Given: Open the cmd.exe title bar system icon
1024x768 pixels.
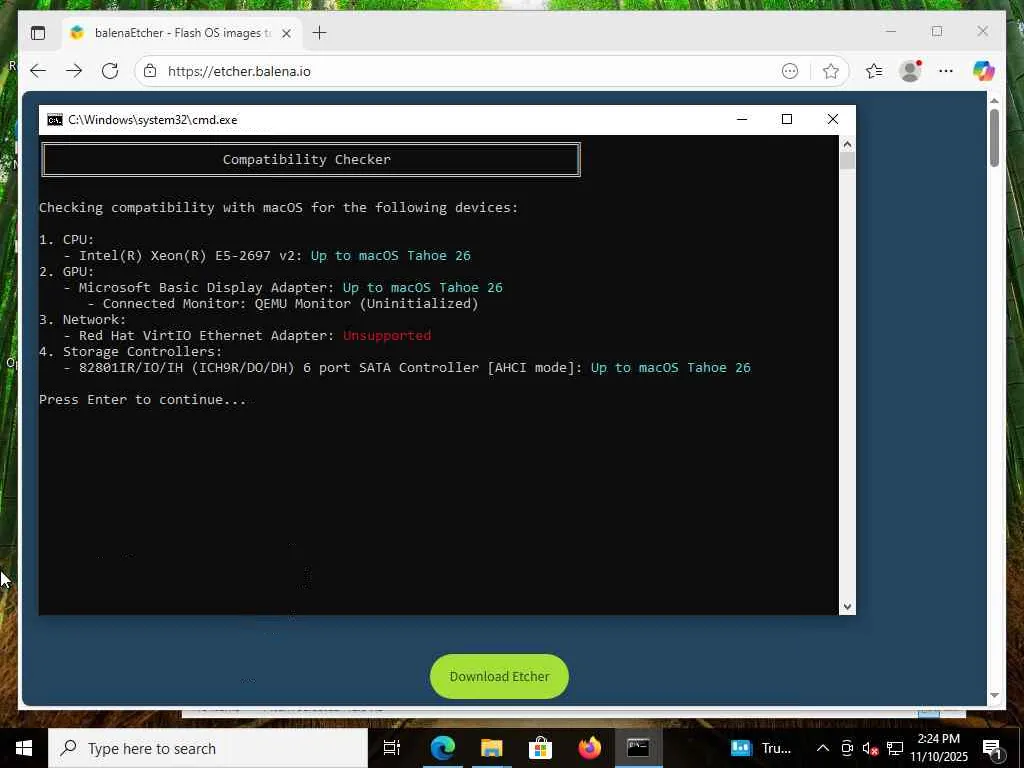Looking at the screenshot, I should click(x=55, y=120).
